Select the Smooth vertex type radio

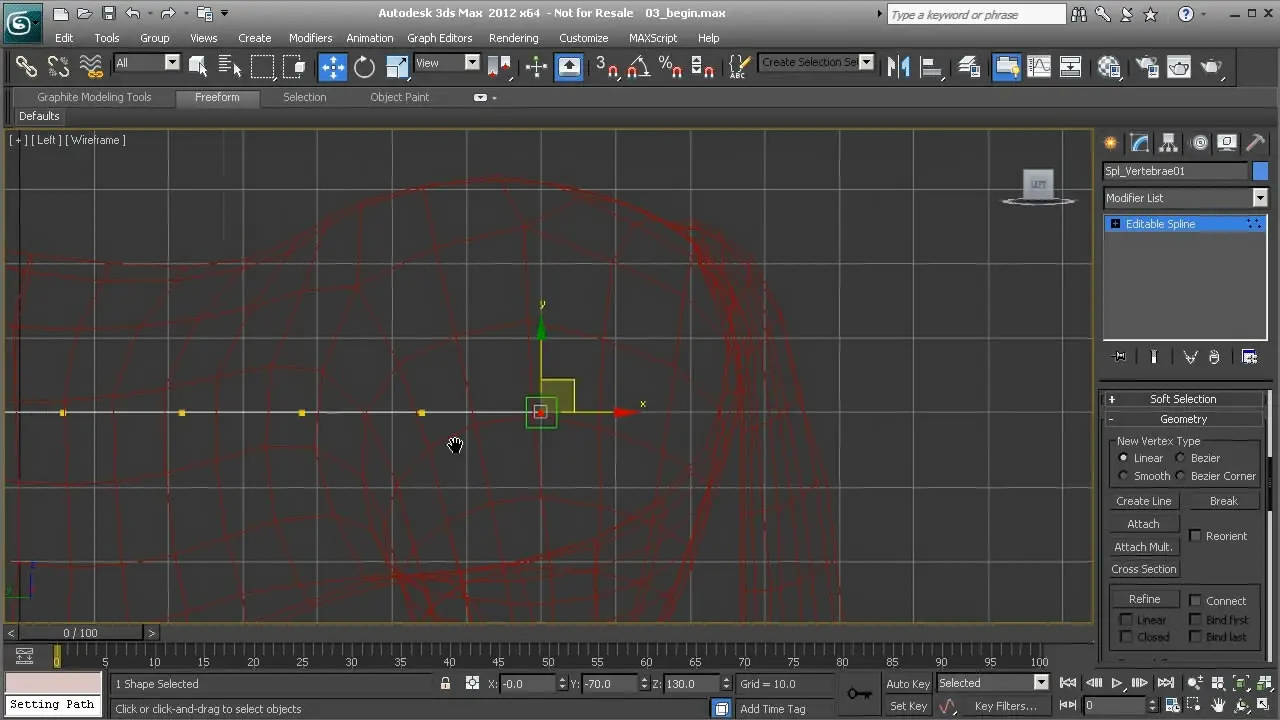click(1123, 476)
